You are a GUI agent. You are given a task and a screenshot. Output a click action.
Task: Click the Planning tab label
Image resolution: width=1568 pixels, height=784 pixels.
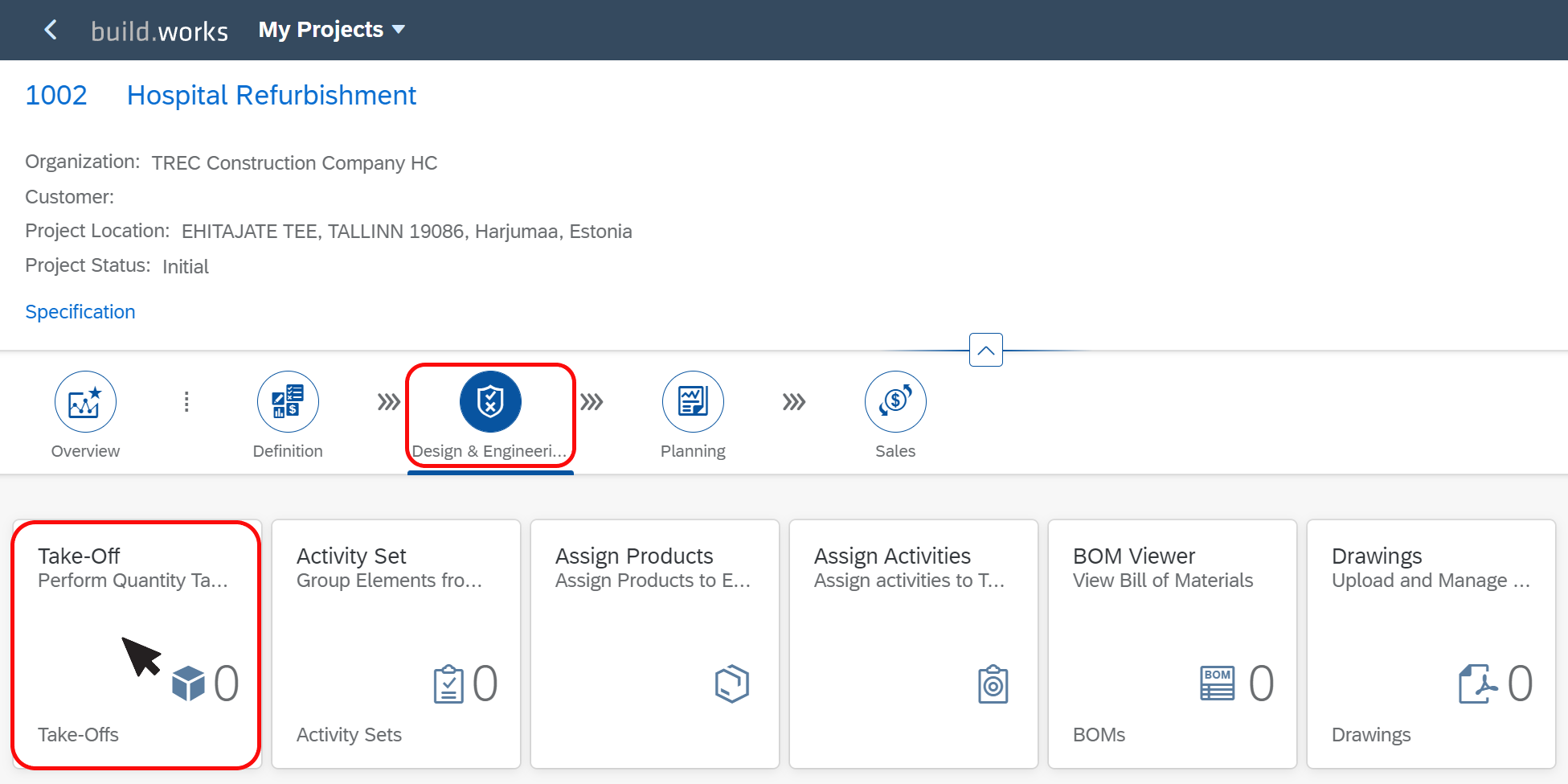click(x=693, y=451)
